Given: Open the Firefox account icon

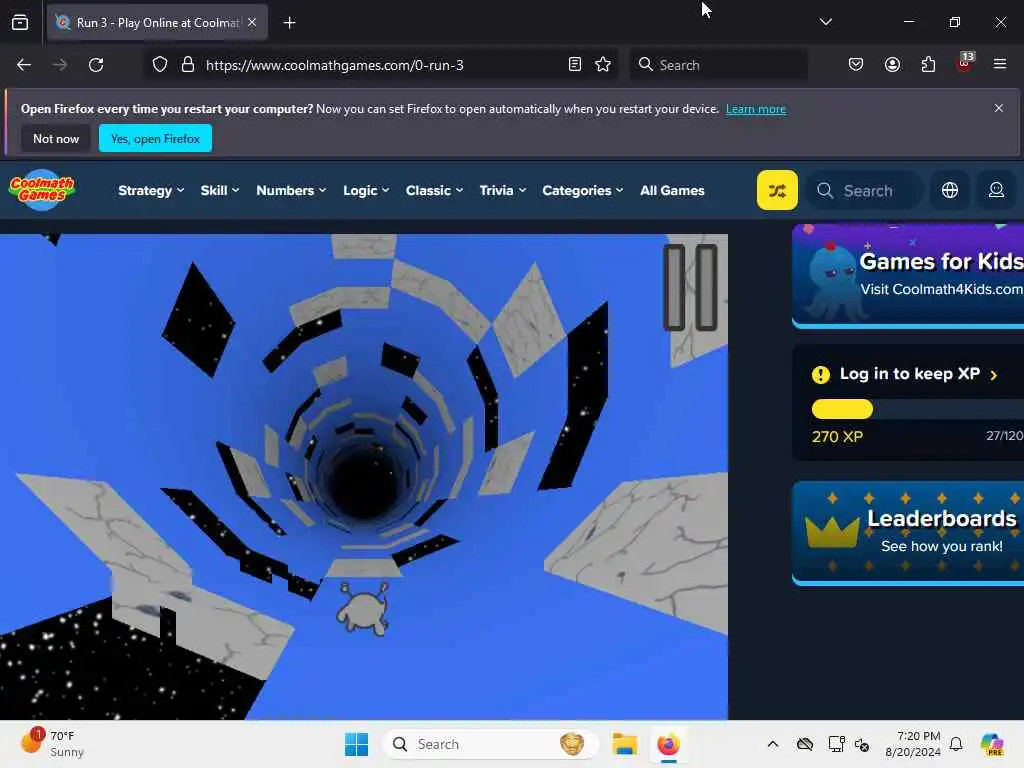Looking at the screenshot, I should click(x=892, y=65).
